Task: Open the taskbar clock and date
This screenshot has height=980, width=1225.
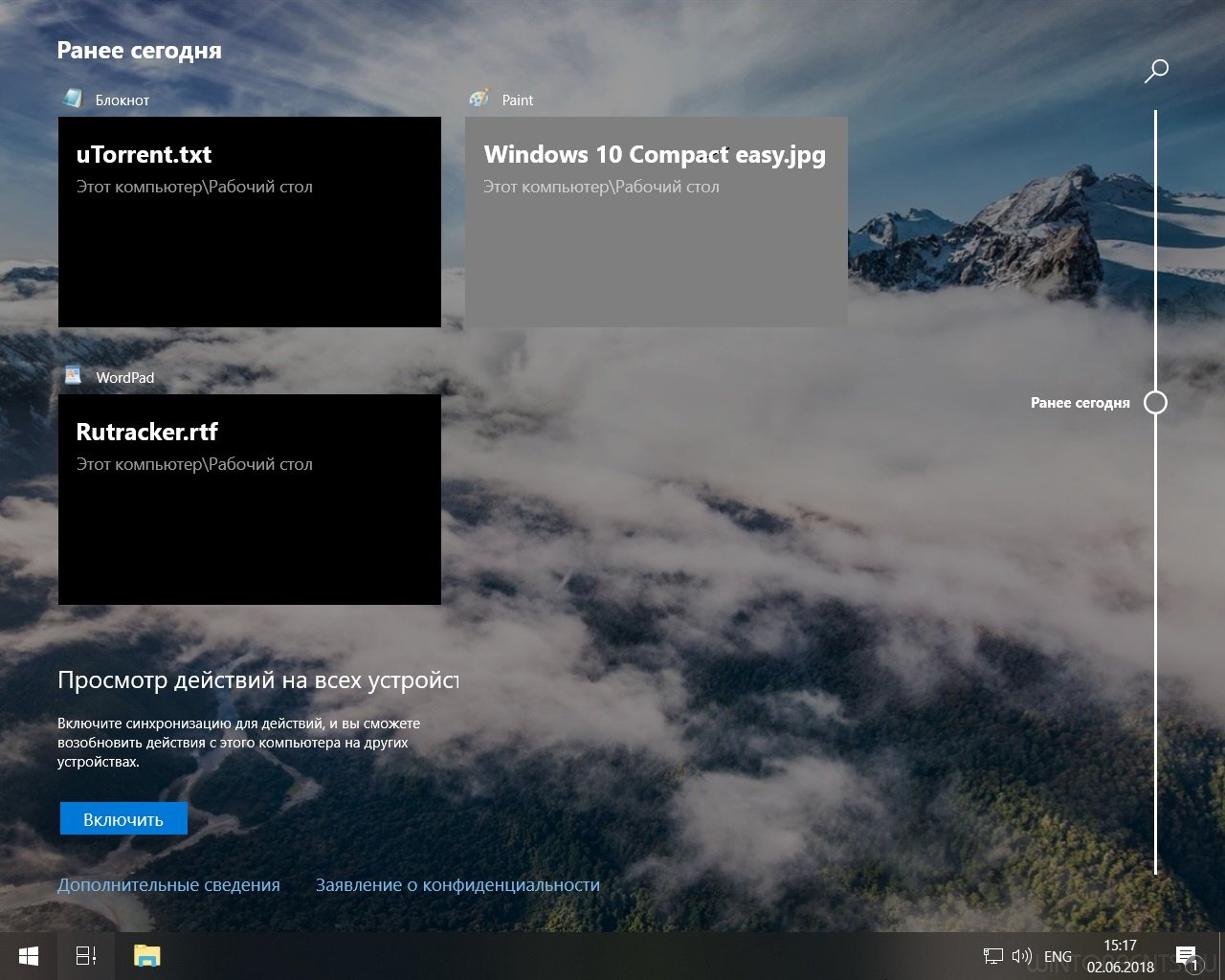Action: tap(1120, 956)
